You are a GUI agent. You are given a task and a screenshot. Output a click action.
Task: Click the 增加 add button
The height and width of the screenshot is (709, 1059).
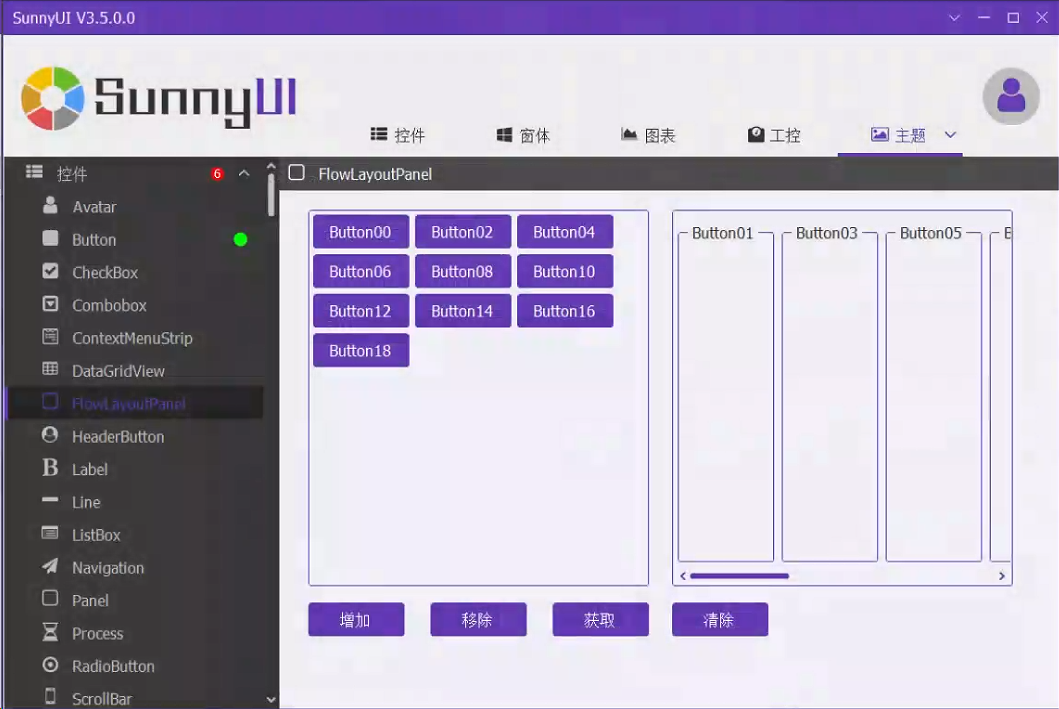click(x=356, y=619)
